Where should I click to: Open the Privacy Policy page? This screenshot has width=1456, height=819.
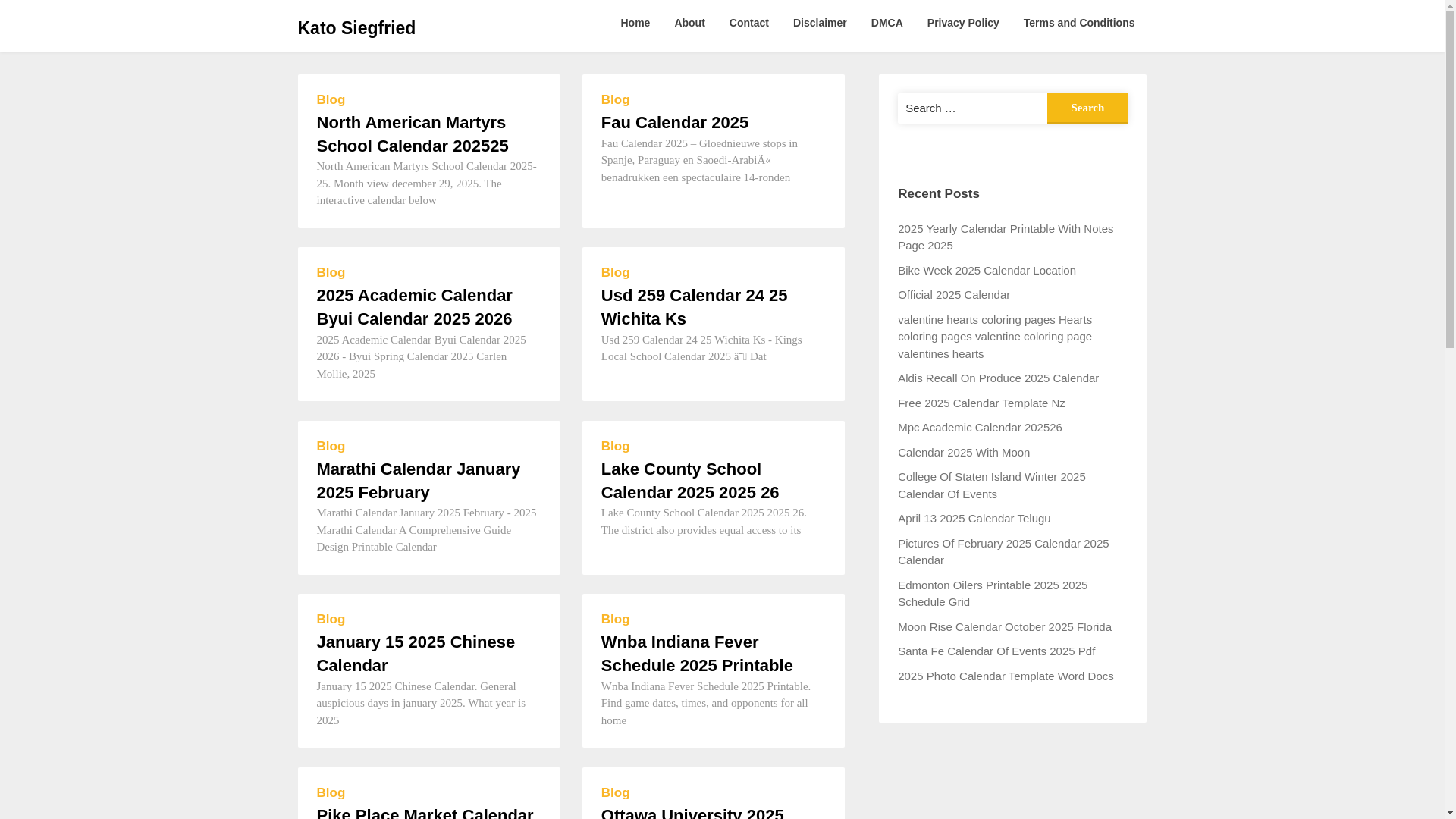coord(962,23)
